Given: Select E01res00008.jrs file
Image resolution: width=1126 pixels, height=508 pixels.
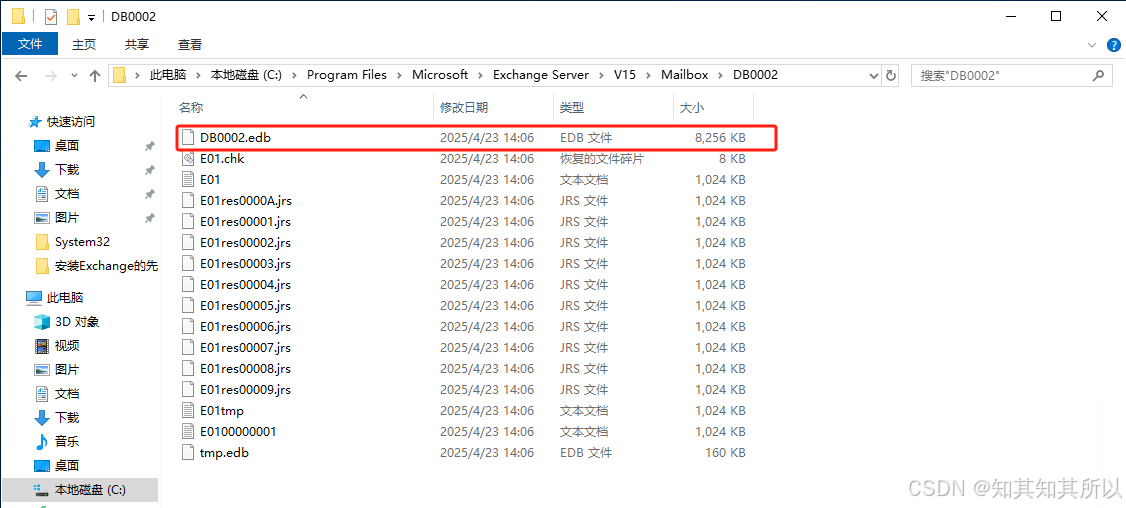Looking at the screenshot, I should (x=245, y=369).
